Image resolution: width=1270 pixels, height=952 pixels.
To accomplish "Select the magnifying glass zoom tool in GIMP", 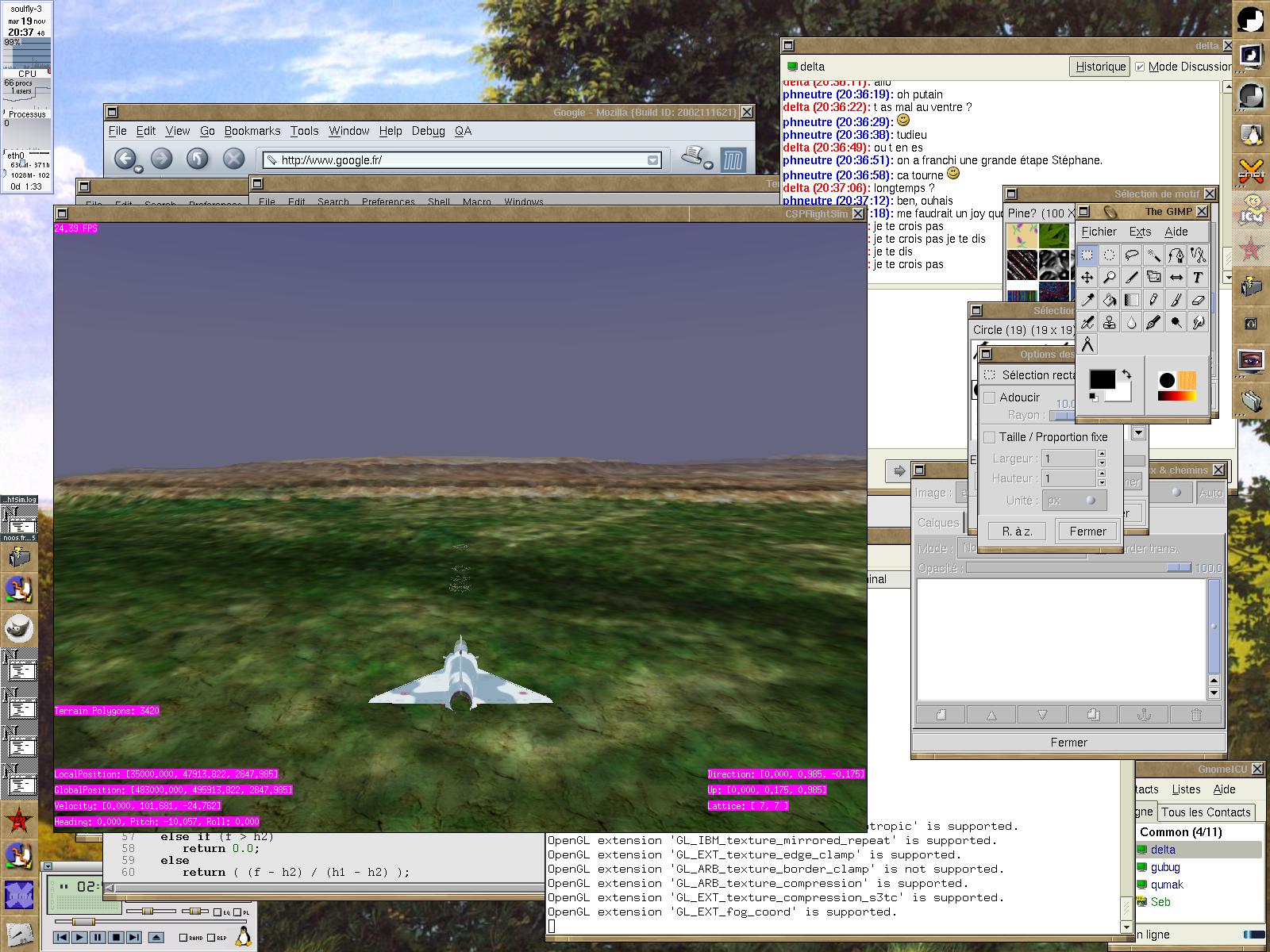I will click(1109, 277).
